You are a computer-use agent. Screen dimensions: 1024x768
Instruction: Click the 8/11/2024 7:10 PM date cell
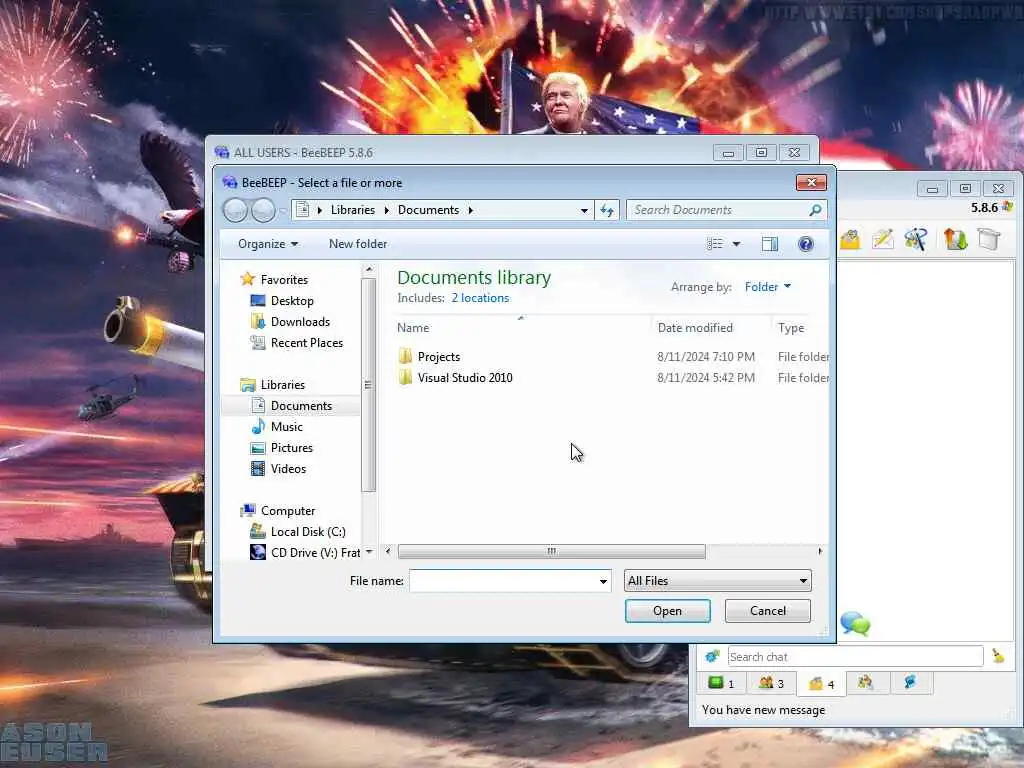click(x=706, y=357)
